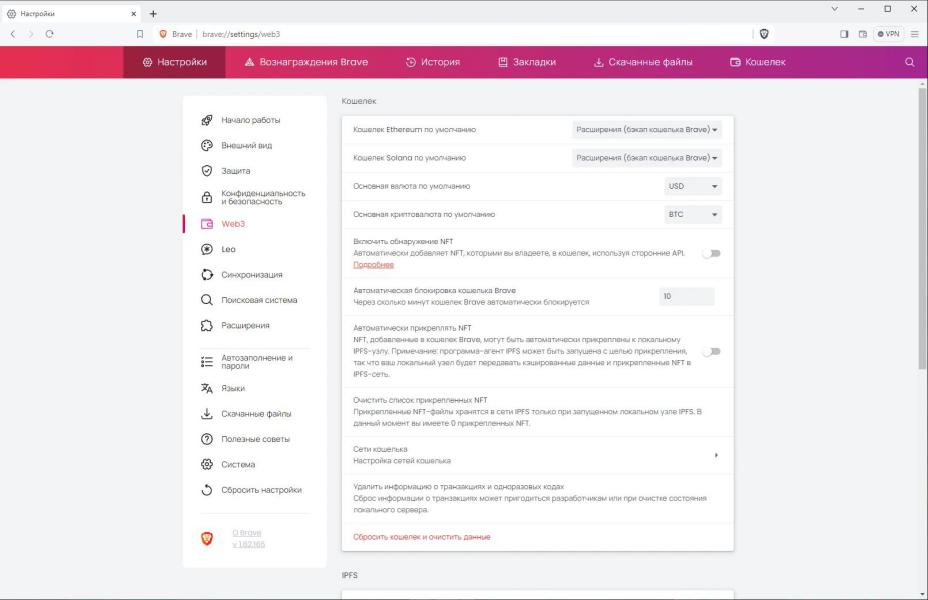Click the Подробнее link under NFT discovery

click(373, 264)
